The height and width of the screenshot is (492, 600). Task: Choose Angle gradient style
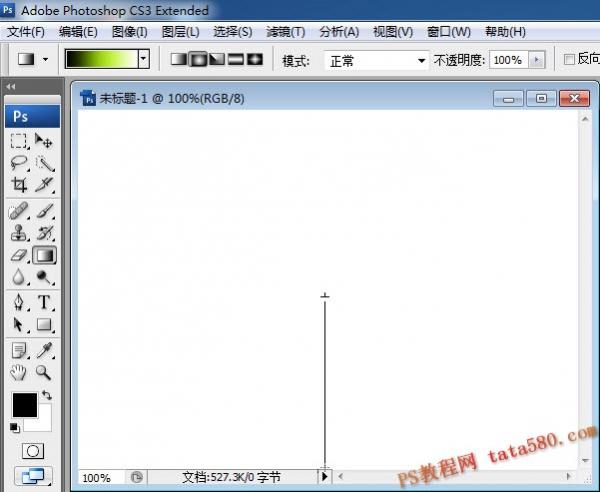[217, 59]
